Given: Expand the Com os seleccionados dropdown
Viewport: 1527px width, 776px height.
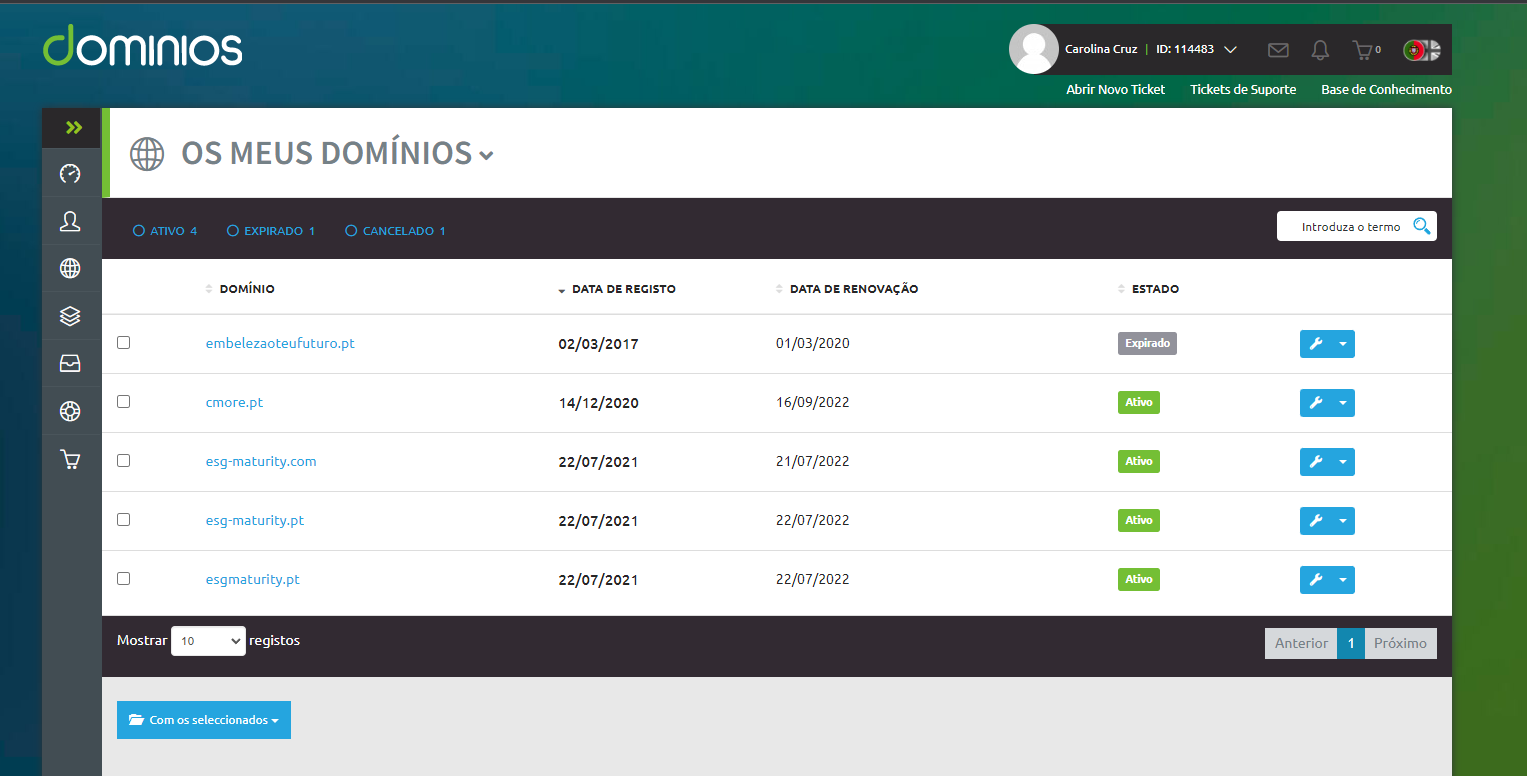Looking at the screenshot, I should click(204, 720).
